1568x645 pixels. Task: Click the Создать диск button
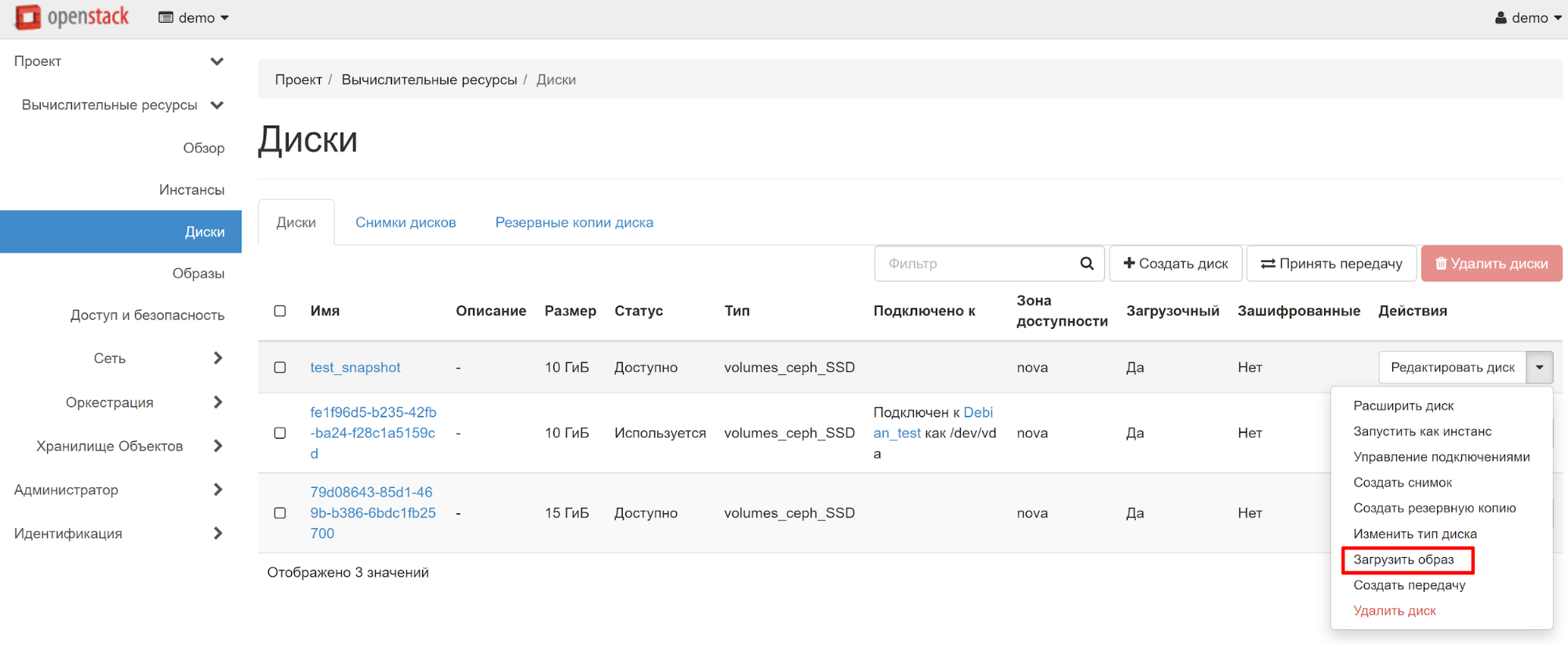click(1175, 264)
